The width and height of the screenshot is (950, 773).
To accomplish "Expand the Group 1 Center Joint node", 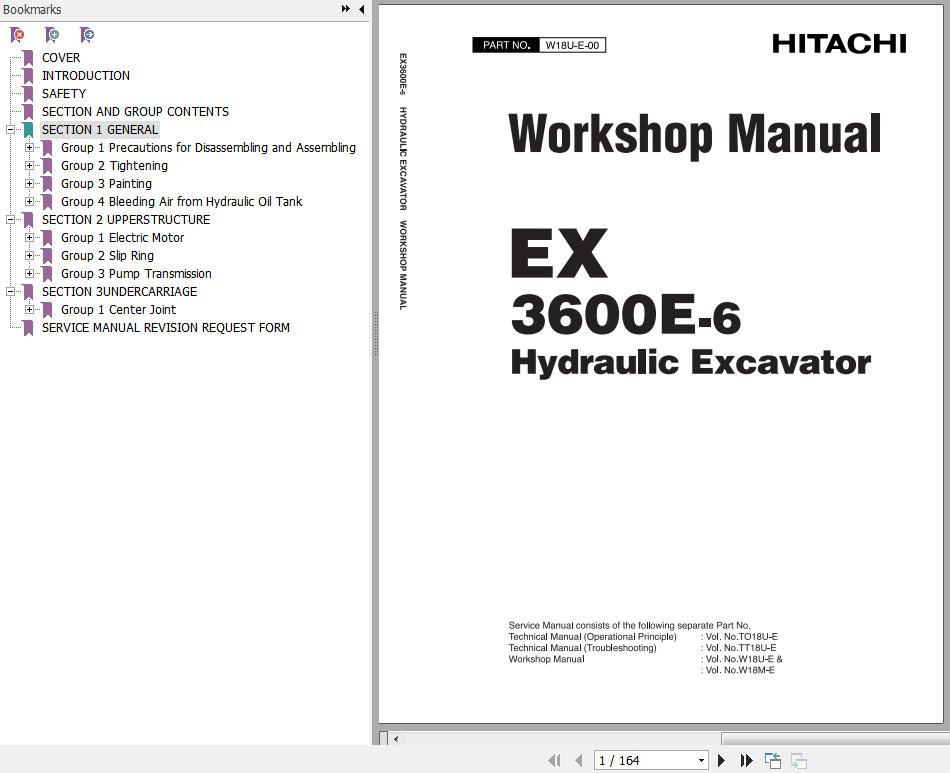I will (29, 310).
